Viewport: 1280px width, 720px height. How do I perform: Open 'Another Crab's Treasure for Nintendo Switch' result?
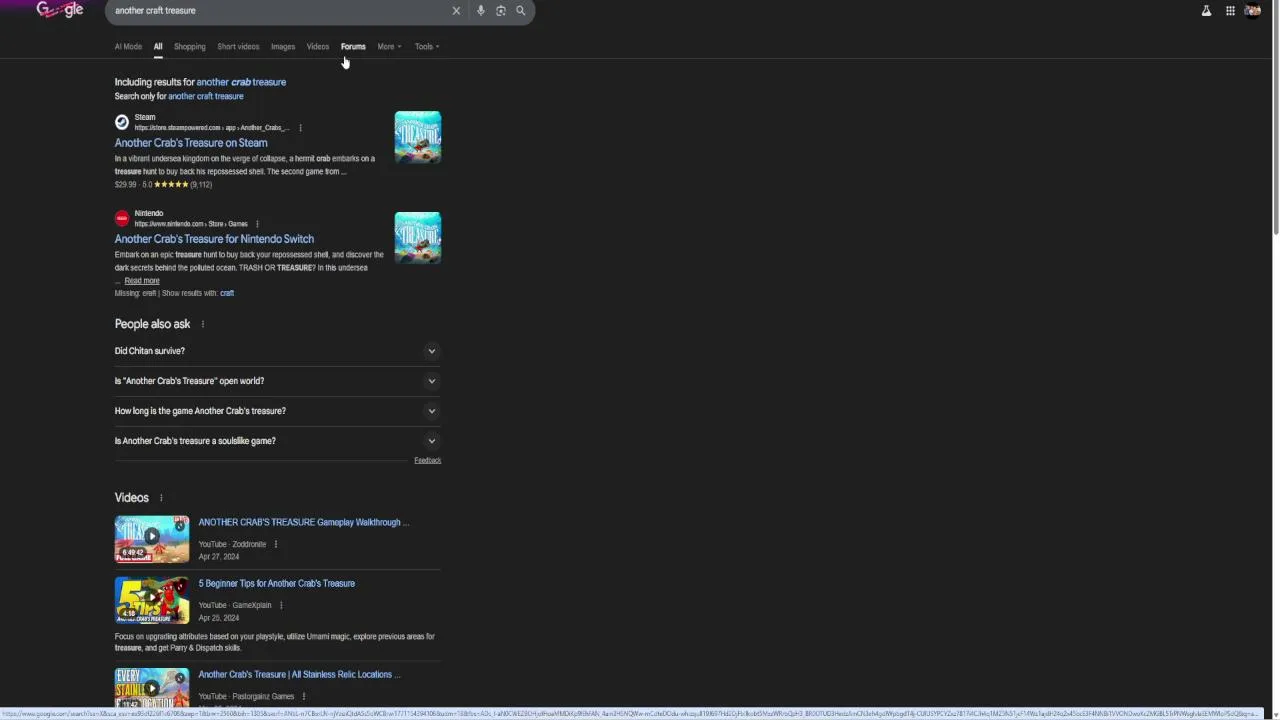coord(214,239)
